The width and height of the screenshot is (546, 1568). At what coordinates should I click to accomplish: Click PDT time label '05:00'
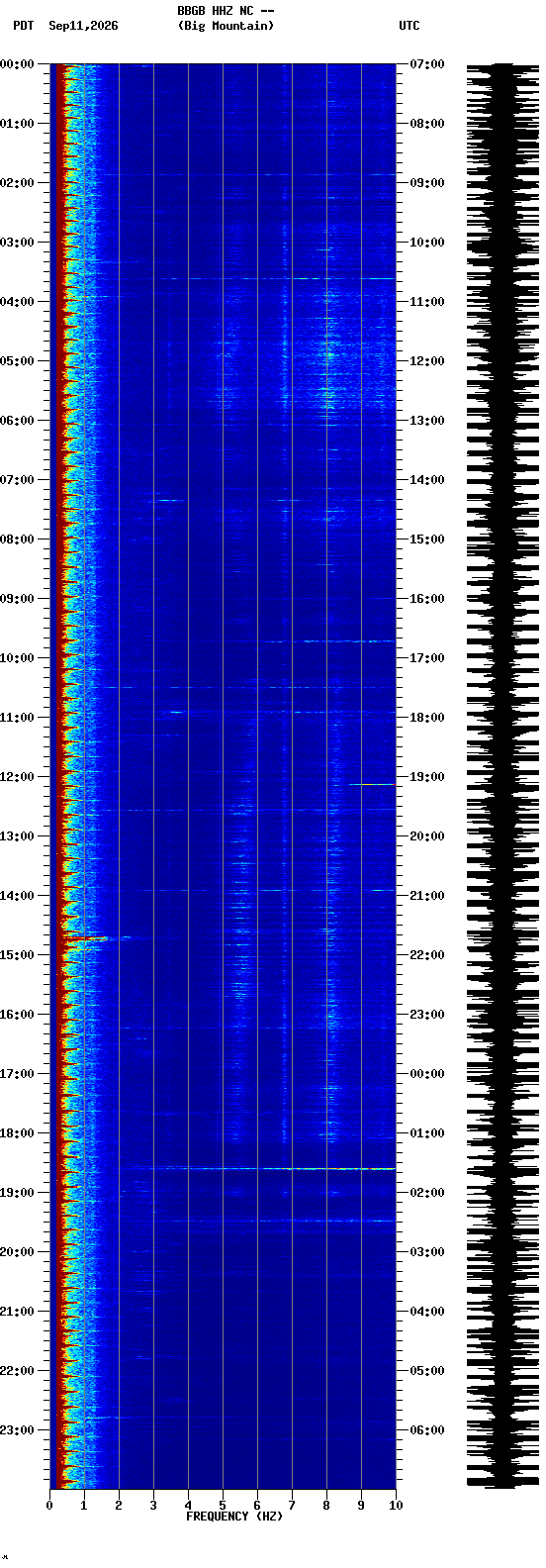17,361
